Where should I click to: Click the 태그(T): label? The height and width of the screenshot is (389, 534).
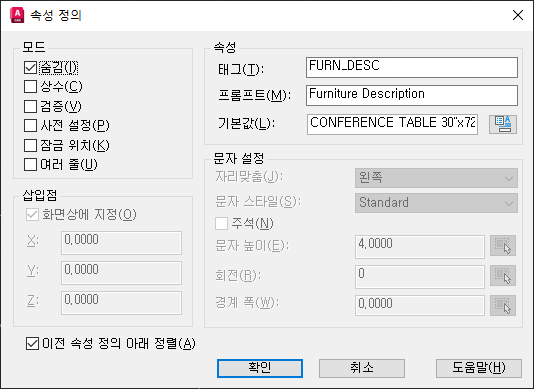241,69
